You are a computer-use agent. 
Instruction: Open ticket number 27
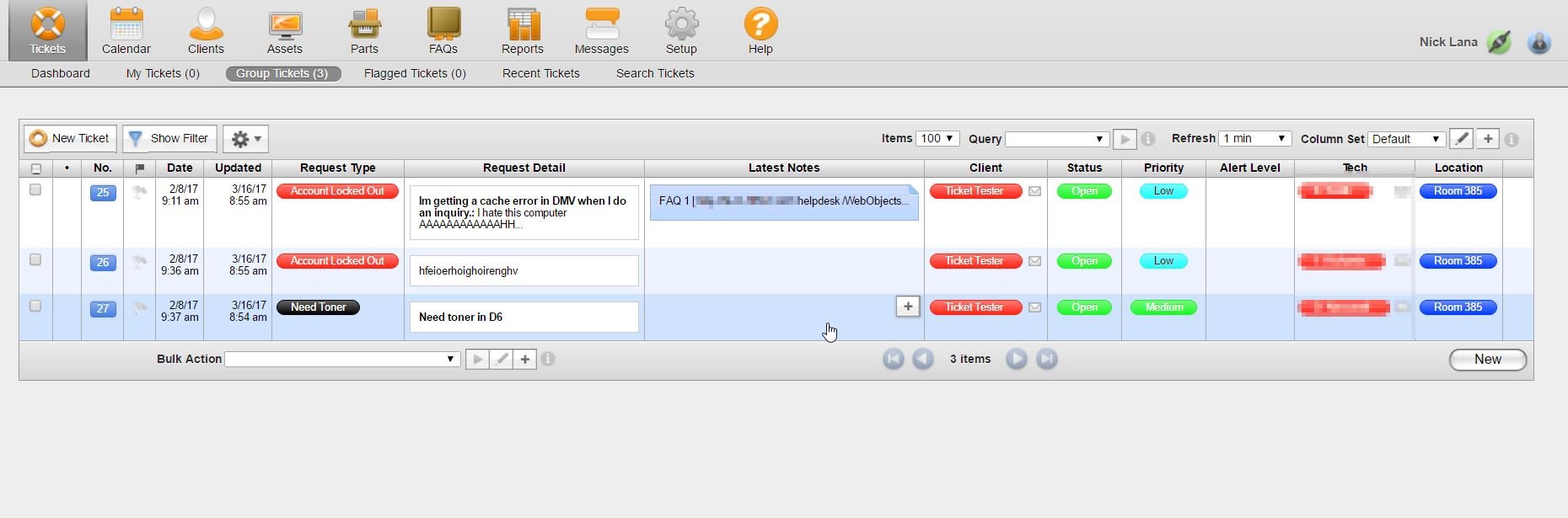tap(103, 309)
